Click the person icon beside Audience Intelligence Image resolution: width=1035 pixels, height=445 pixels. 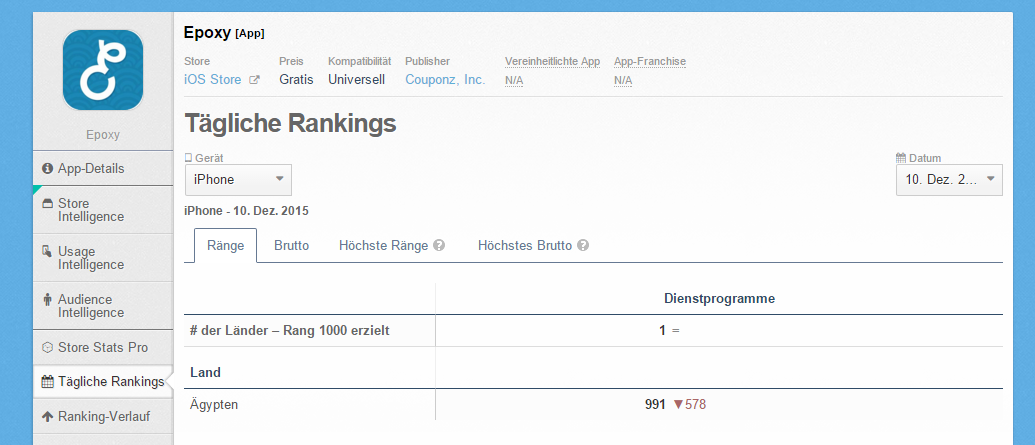(x=48, y=300)
